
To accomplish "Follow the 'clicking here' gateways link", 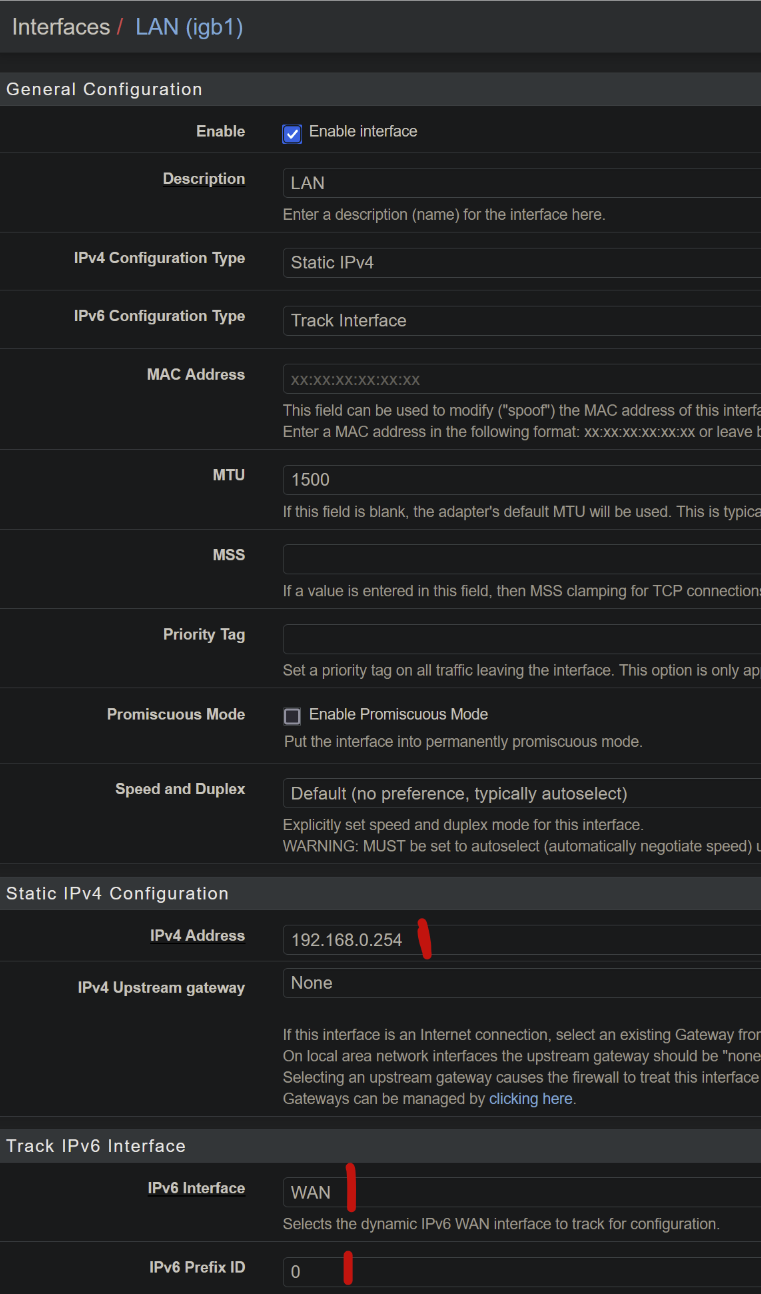I will (x=530, y=1098).
